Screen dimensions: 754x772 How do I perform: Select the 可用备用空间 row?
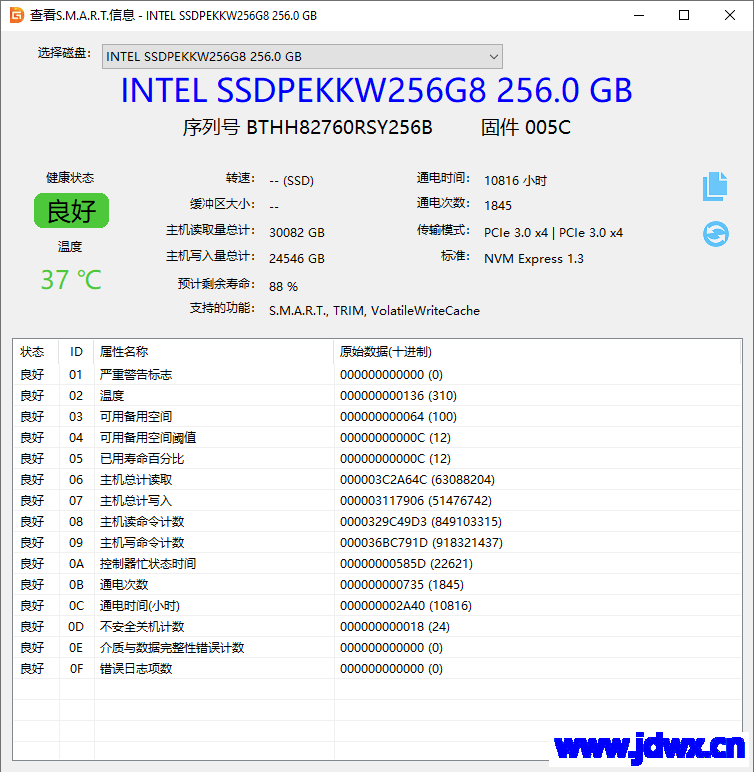377,417
